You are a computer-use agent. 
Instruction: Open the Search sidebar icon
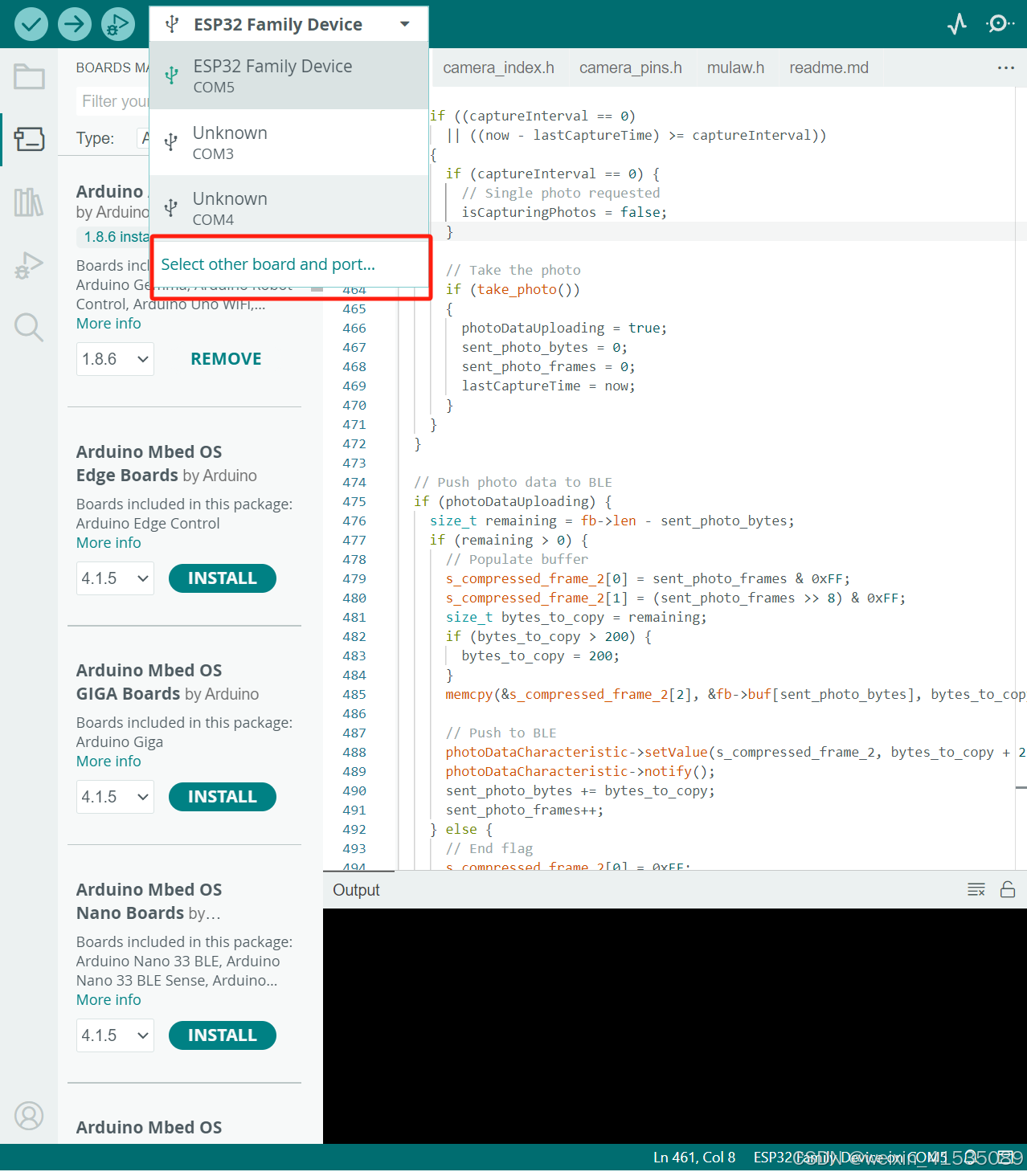coord(29,327)
